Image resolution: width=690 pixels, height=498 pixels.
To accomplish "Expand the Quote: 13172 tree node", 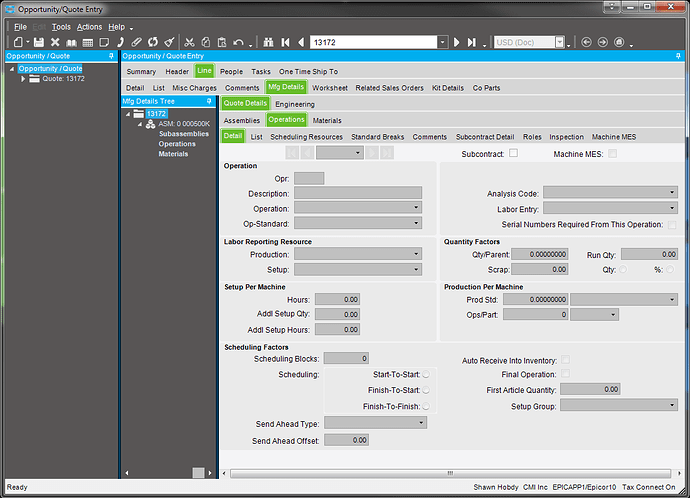I will pyautogui.click(x=23, y=79).
